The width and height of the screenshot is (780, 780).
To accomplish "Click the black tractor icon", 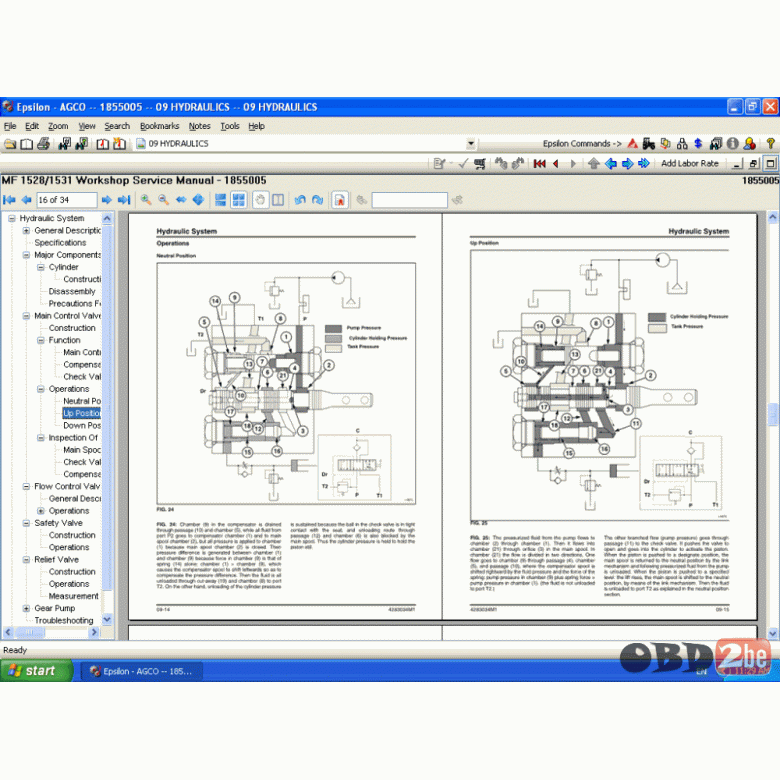I will 649,144.
